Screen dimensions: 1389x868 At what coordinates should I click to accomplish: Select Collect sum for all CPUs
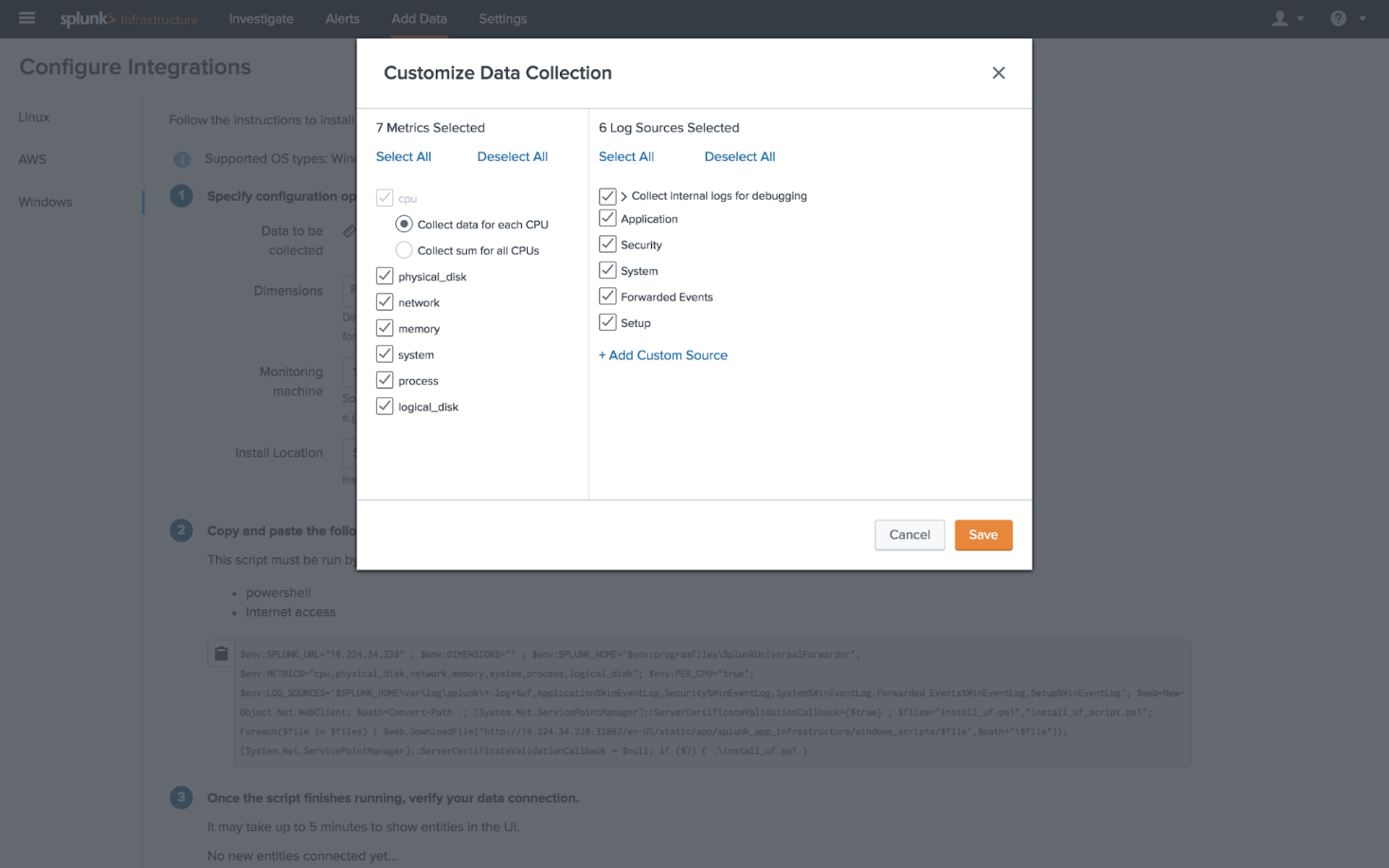click(404, 249)
